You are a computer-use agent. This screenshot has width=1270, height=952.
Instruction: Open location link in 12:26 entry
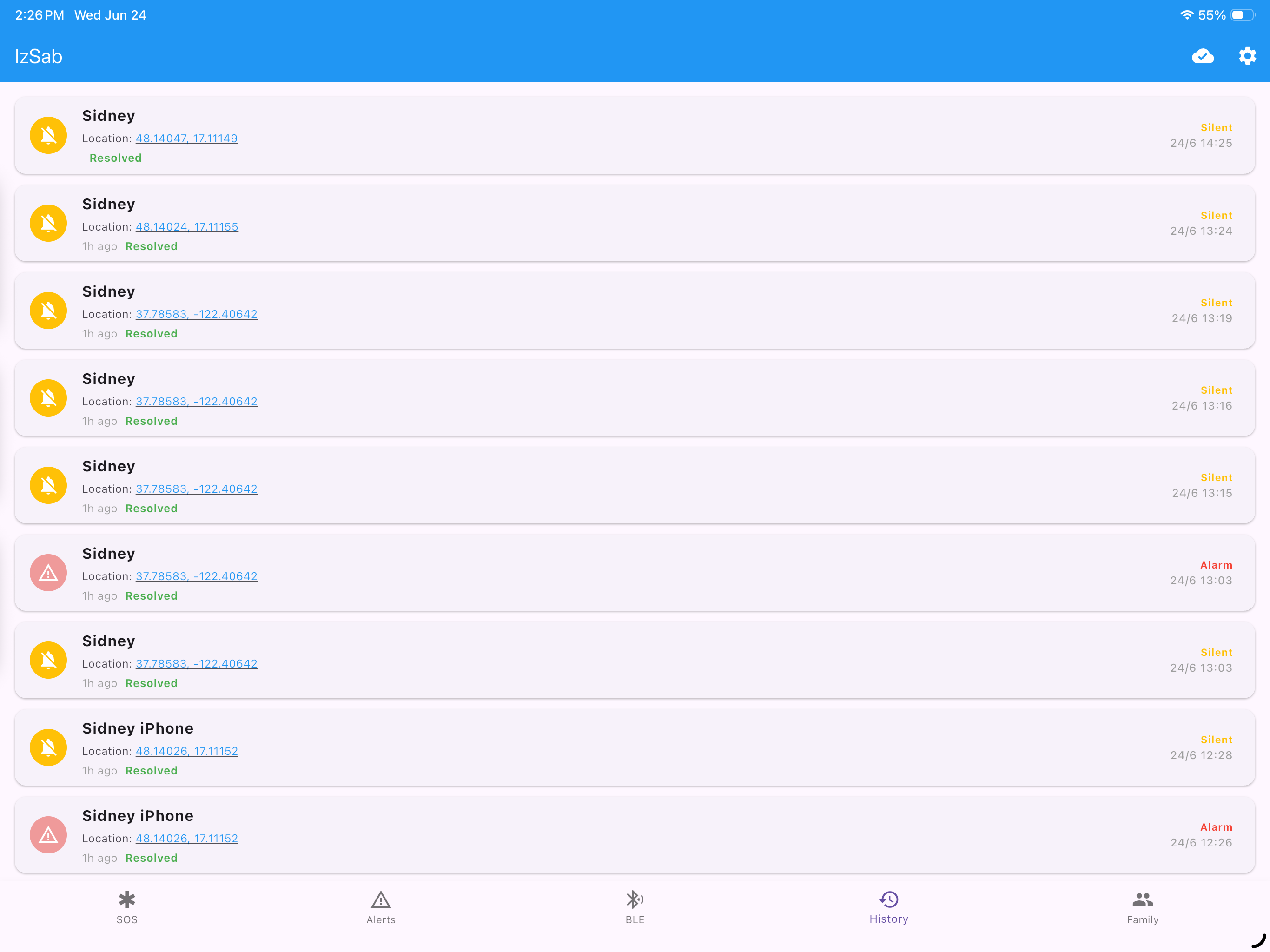(x=186, y=838)
